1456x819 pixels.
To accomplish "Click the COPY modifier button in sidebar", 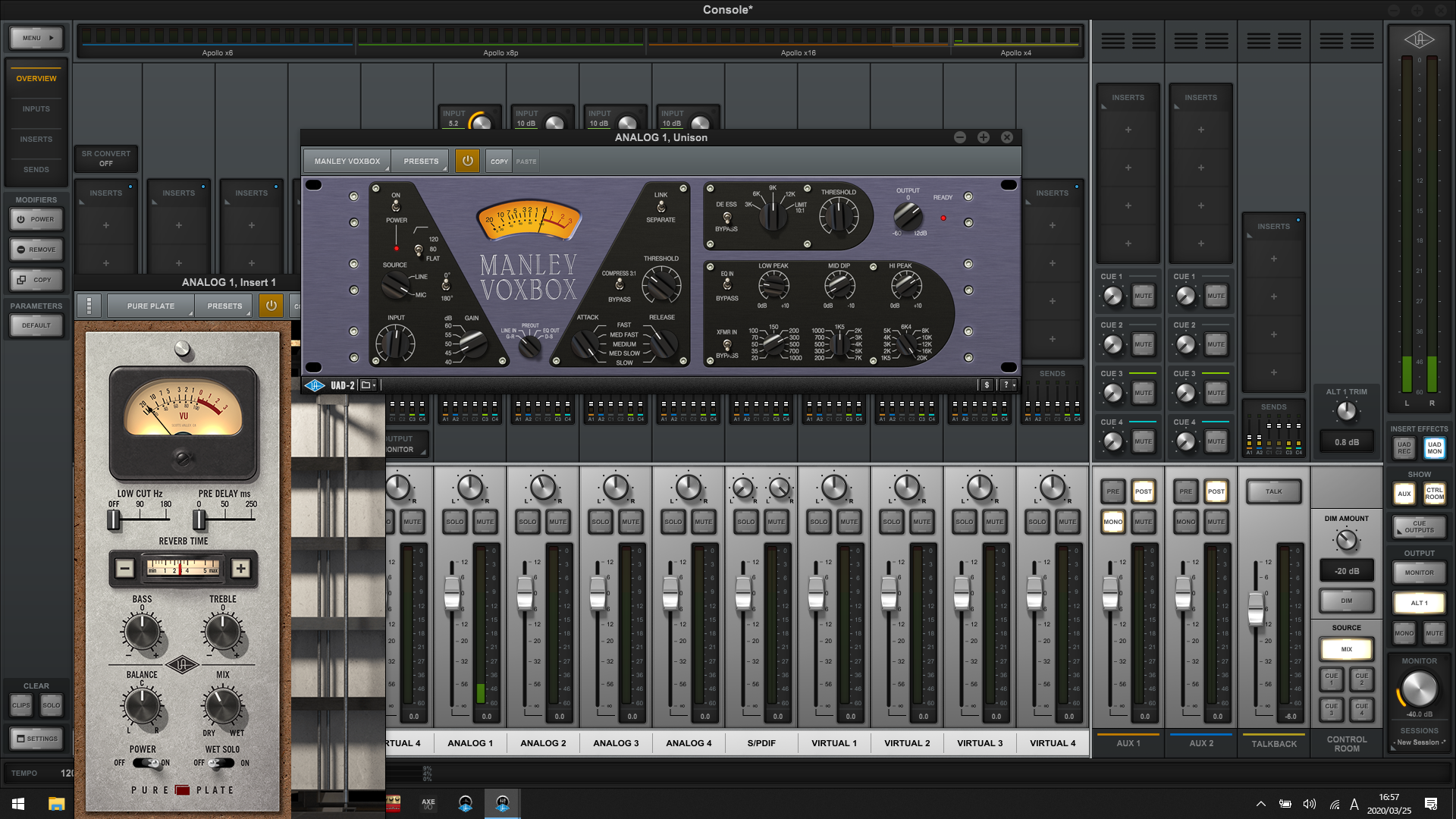I will (36, 280).
